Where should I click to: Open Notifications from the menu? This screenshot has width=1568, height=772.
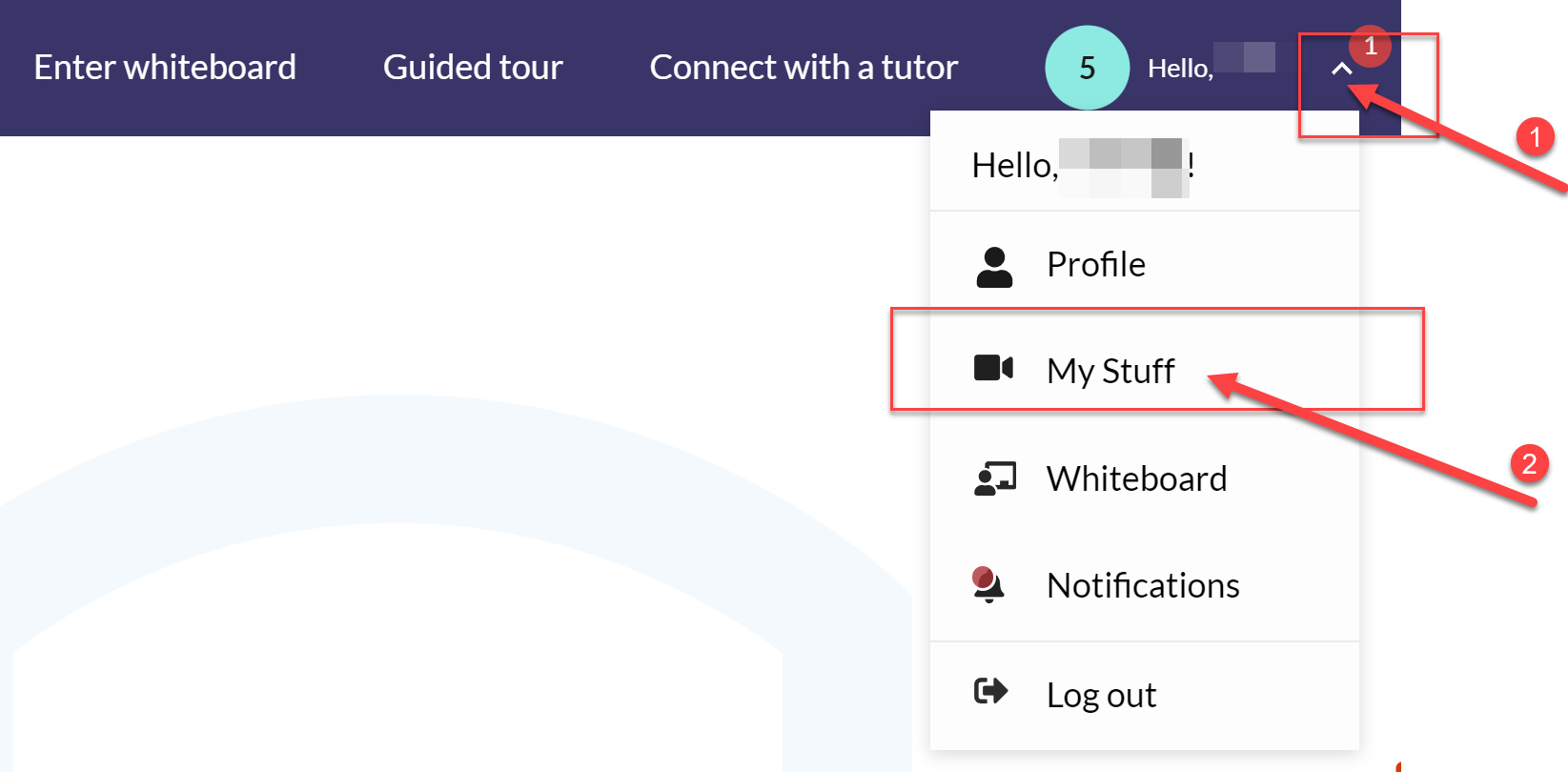[x=1144, y=585]
